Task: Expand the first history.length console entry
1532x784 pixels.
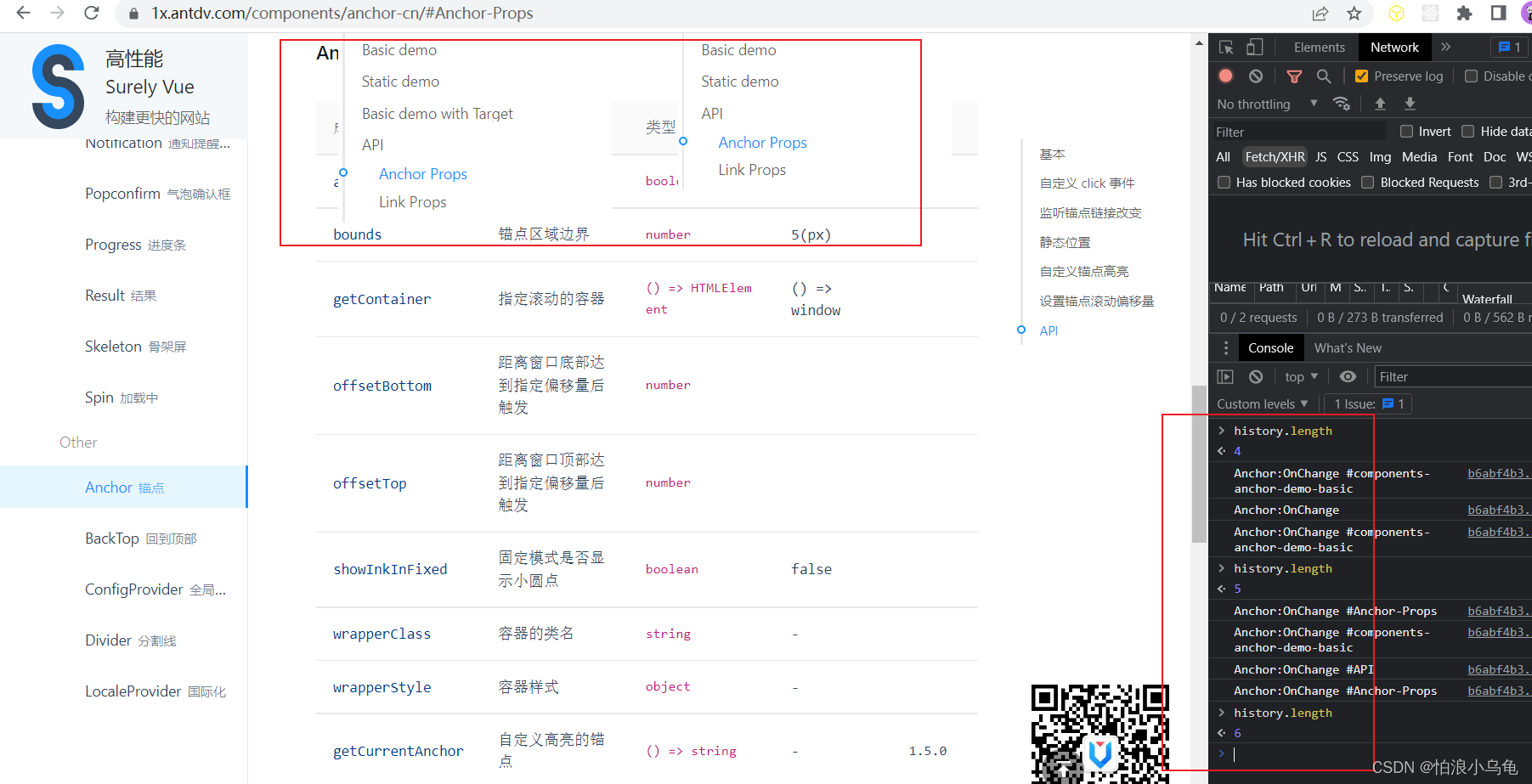Action: click(1221, 431)
